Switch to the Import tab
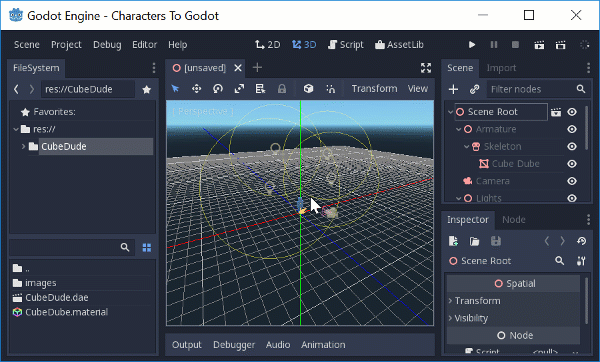 click(x=501, y=68)
